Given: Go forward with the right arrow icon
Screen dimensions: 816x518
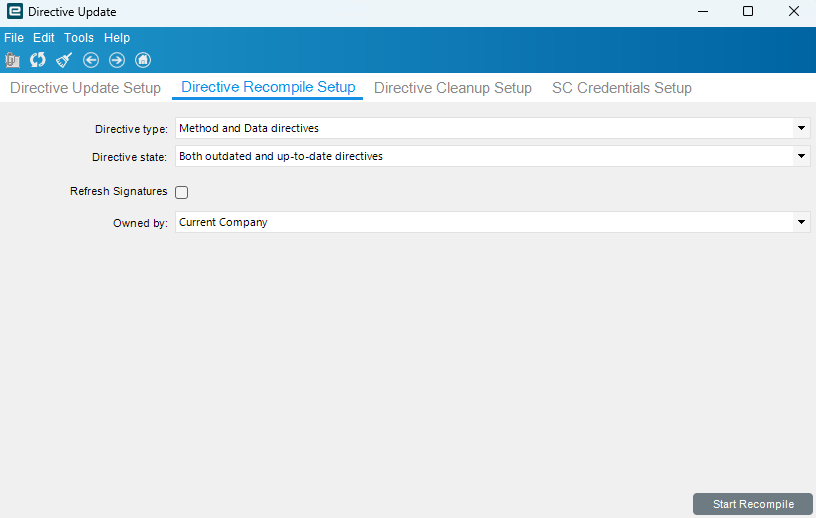Looking at the screenshot, I should pos(117,60).
